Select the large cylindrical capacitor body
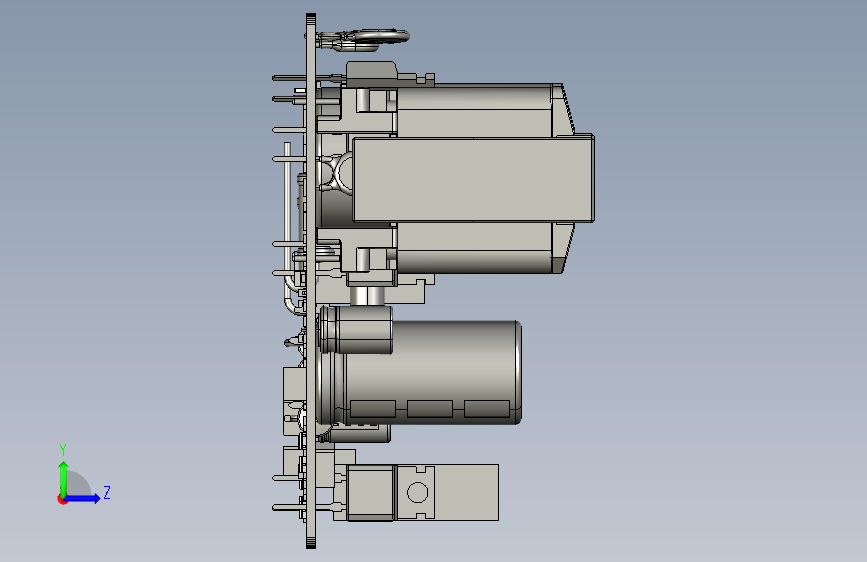Image resolution: width=867 pixels, height=562 pixels. point(429,372)
